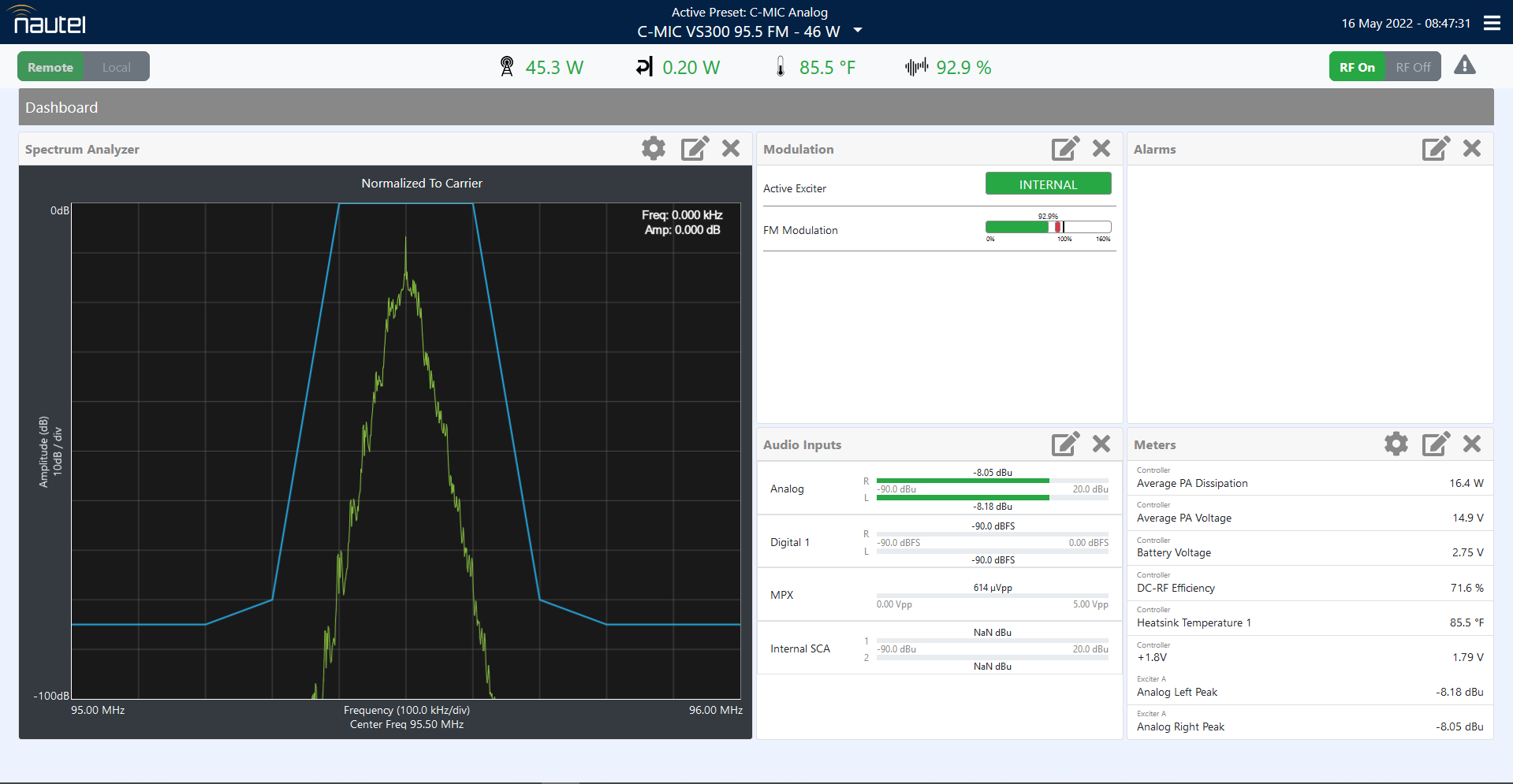This screenshot has height=784, width=1513.
Task: Turn RF Off
Action: point(1413,67)
